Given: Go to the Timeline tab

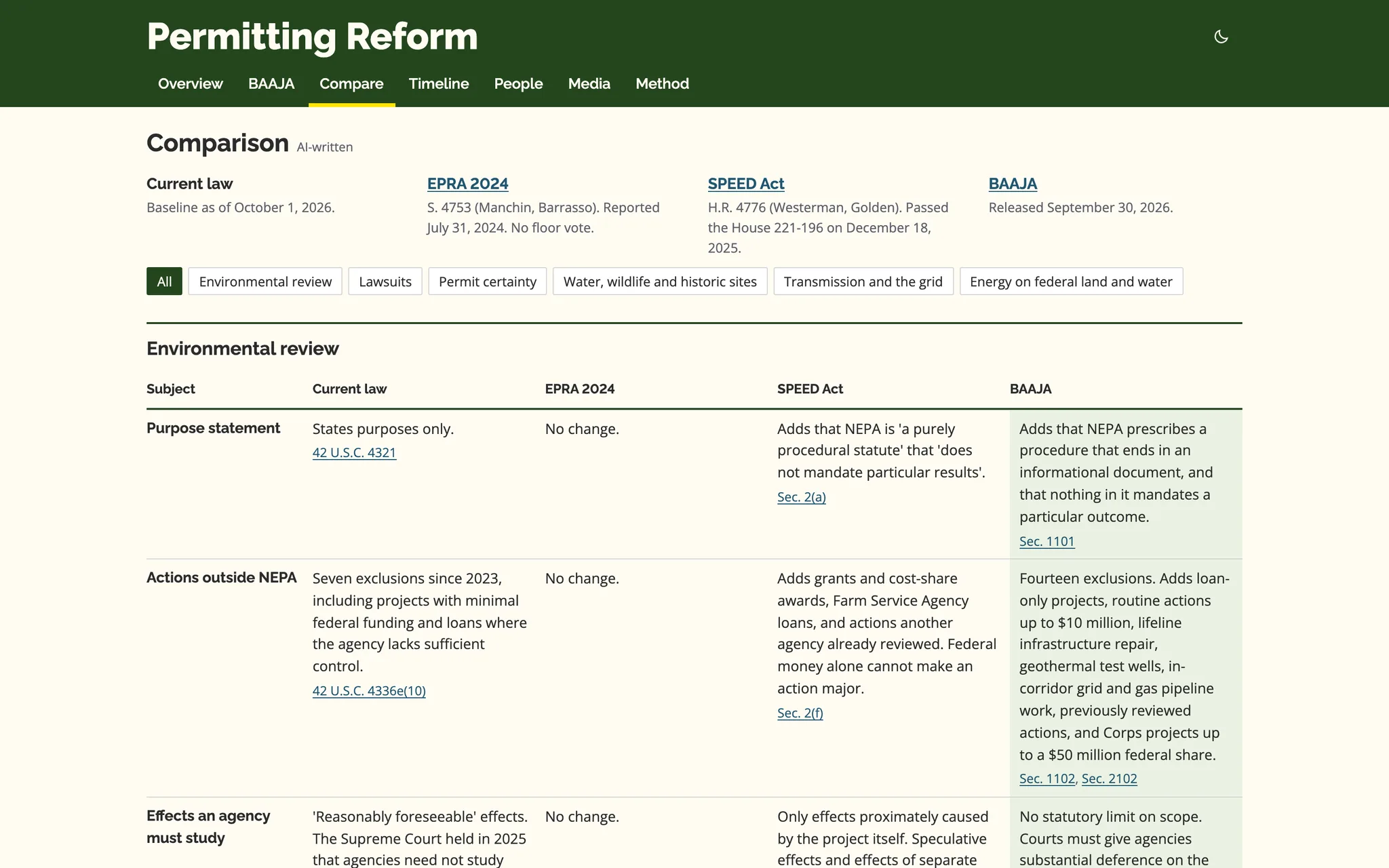Looking at the screenshot, I should tap(439, 83).
